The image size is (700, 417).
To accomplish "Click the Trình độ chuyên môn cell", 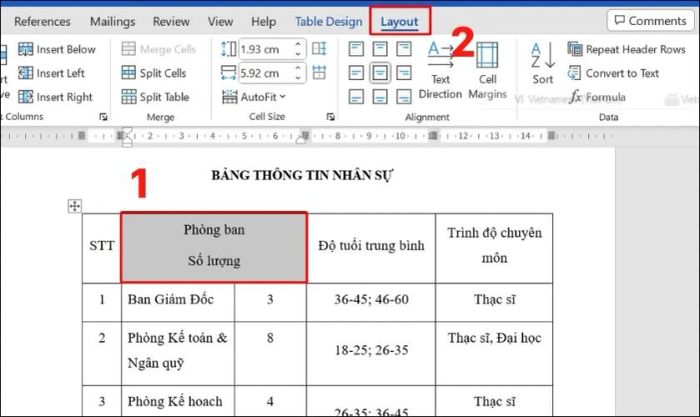I will (x=494, y=248).
